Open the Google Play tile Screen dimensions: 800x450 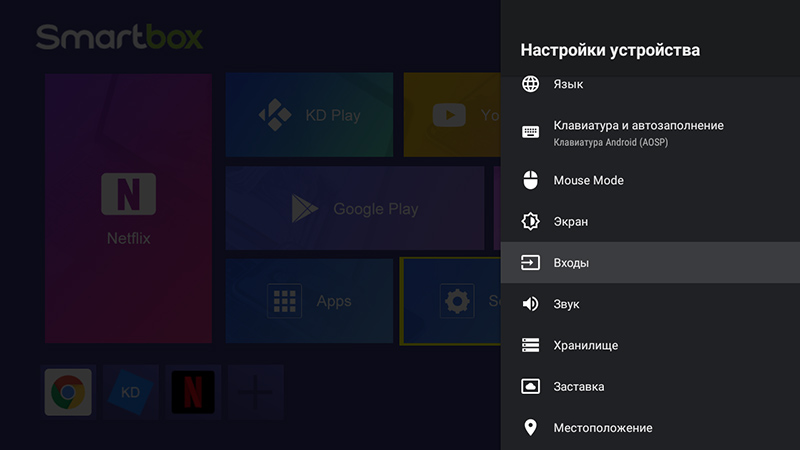355,208
